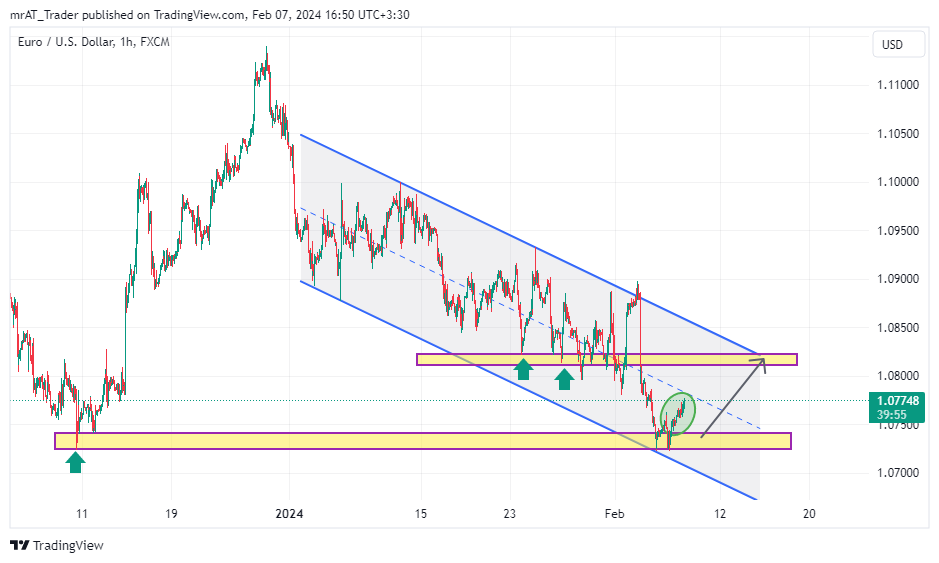939x563 pixels.
Task: Click the 20 date axis label
Action: [809, 514]
